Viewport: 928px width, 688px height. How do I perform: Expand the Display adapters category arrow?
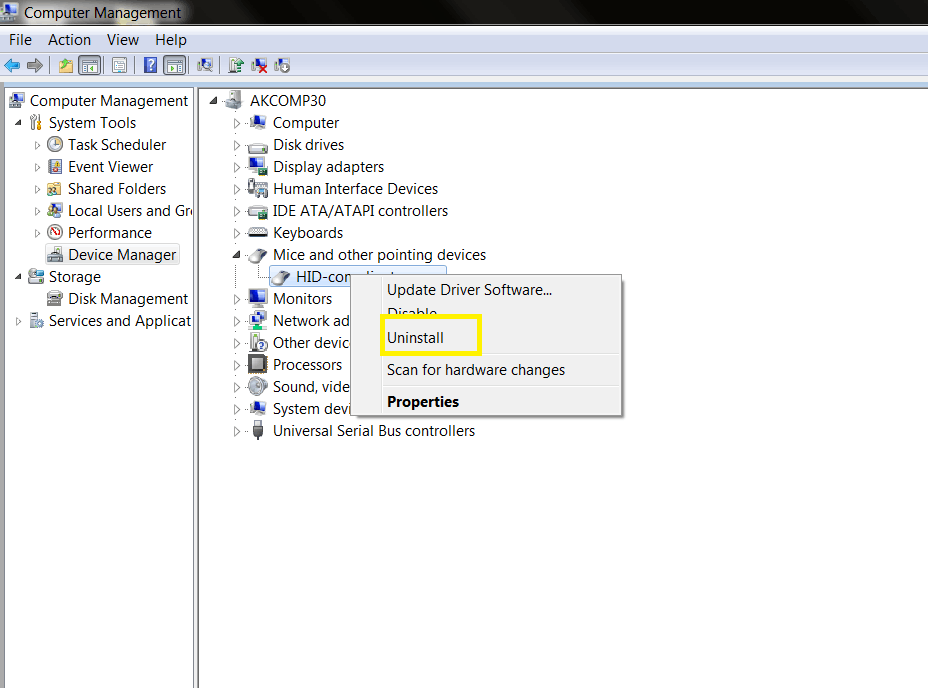click(237, 167)
